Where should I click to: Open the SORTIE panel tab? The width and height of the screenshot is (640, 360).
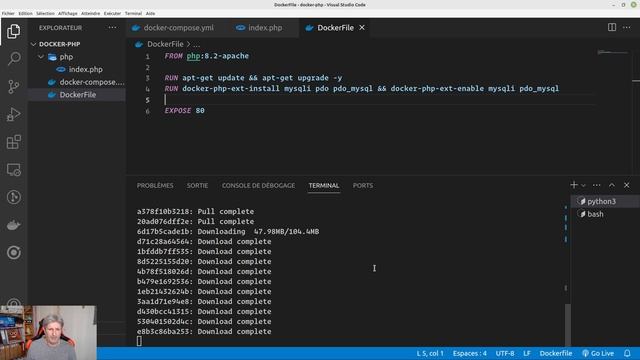pos(197,185)
